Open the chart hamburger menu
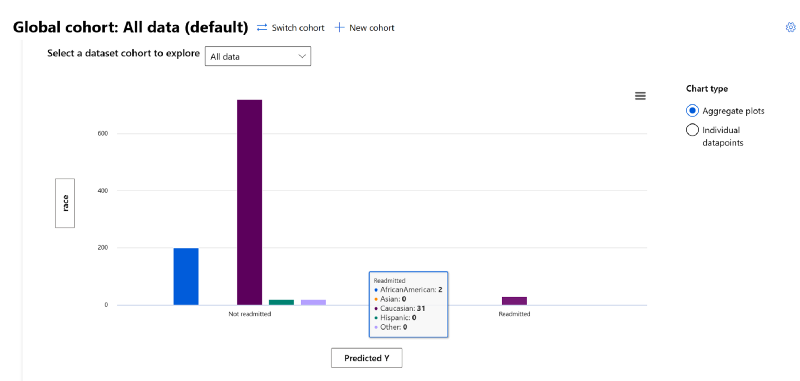The image size is (800, 381). pos(640,96)
